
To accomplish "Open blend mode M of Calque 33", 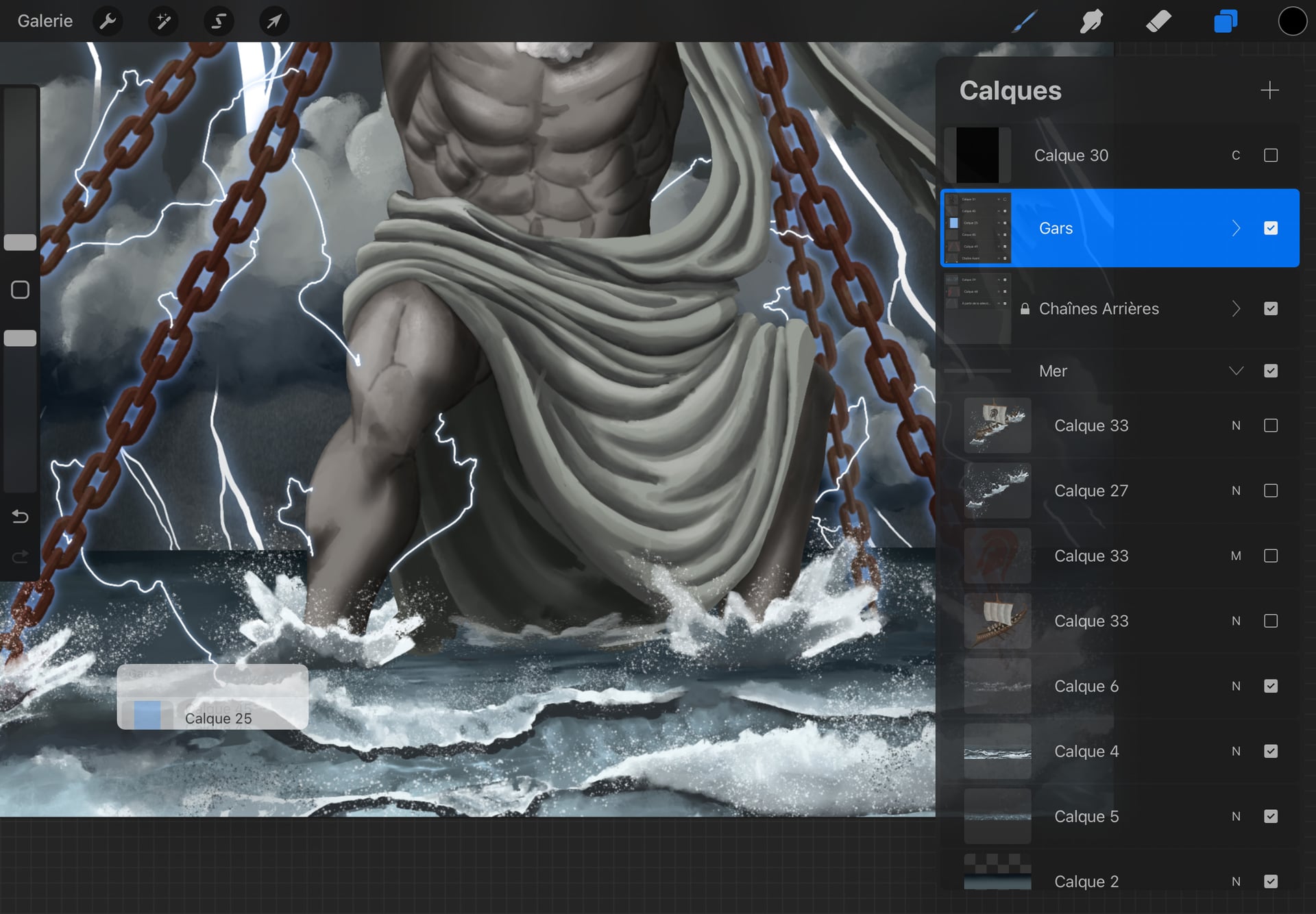I will 1236,556.
